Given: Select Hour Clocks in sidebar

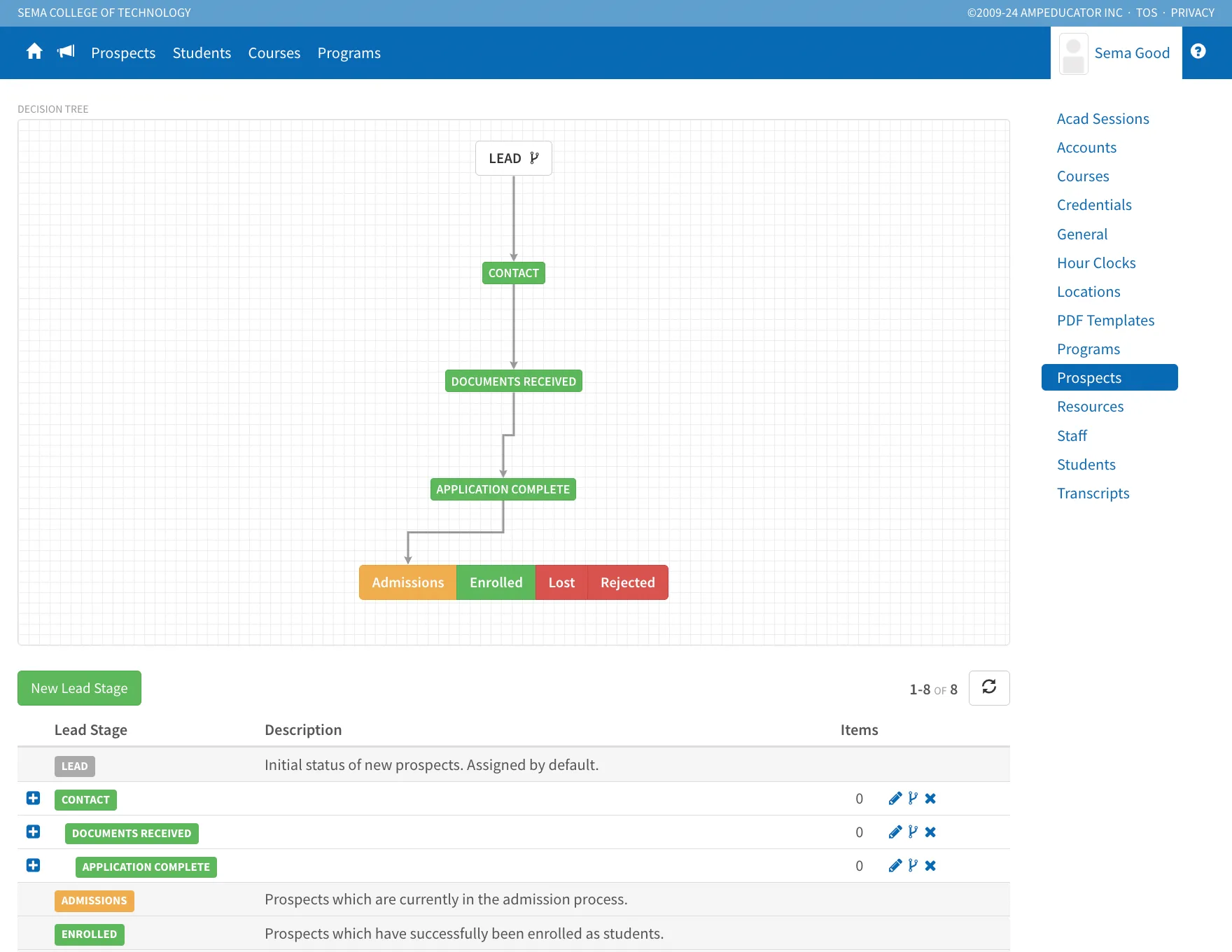Looking at the screenshot, I should point(1096,263).
